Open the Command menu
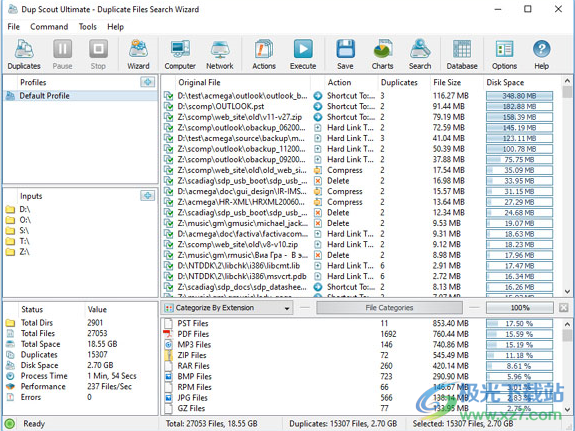Screen dimensions: 575x431 pos(49,27)
